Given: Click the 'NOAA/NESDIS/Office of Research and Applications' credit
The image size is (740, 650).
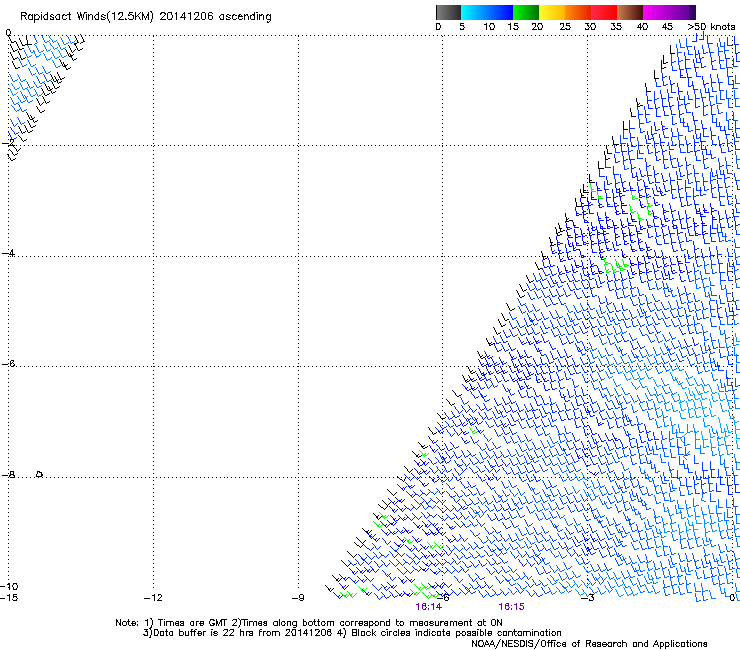Looking at the screenshot, I should [589, 644].
